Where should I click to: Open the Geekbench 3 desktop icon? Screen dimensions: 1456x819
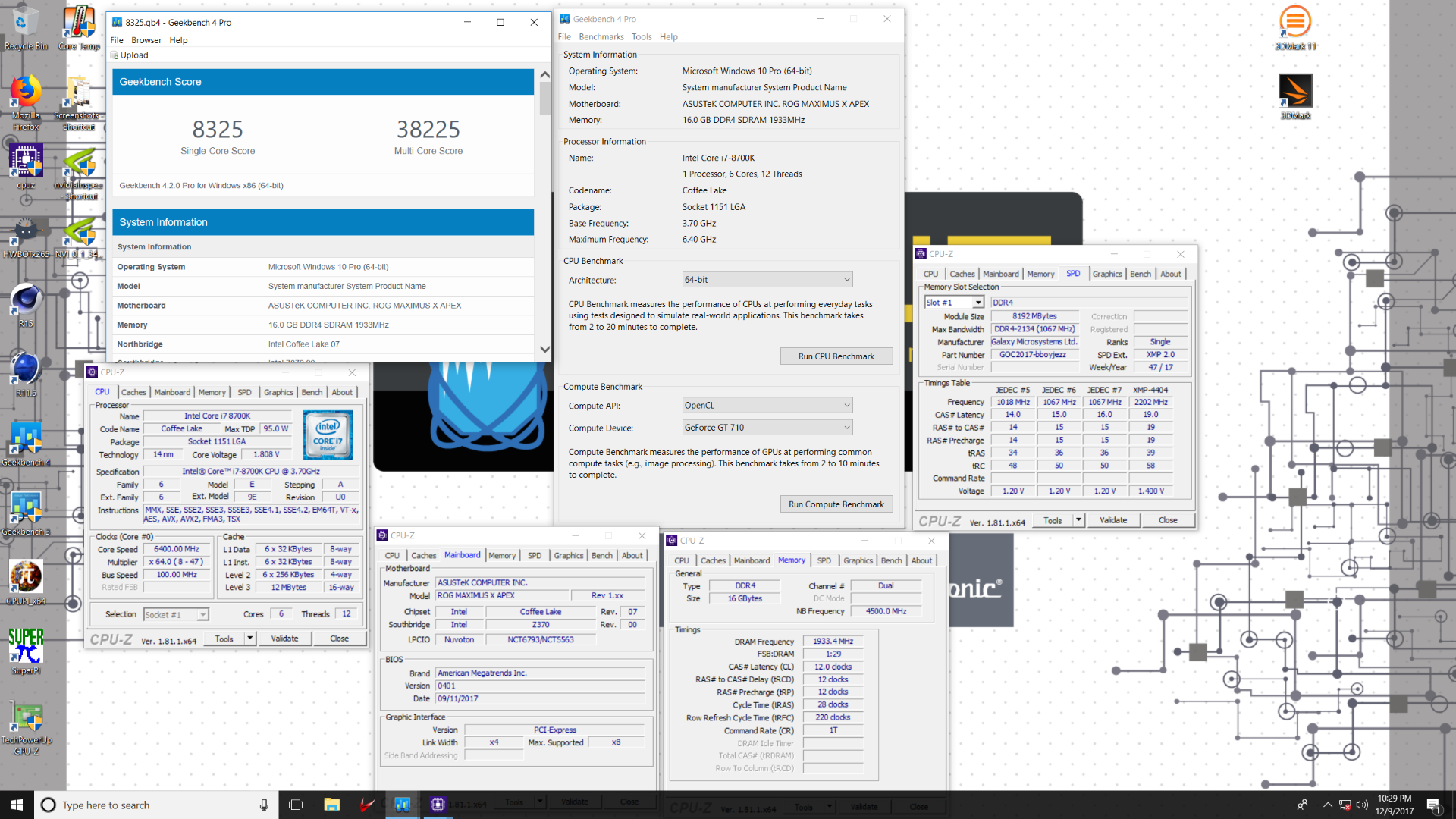coord(25,514)
